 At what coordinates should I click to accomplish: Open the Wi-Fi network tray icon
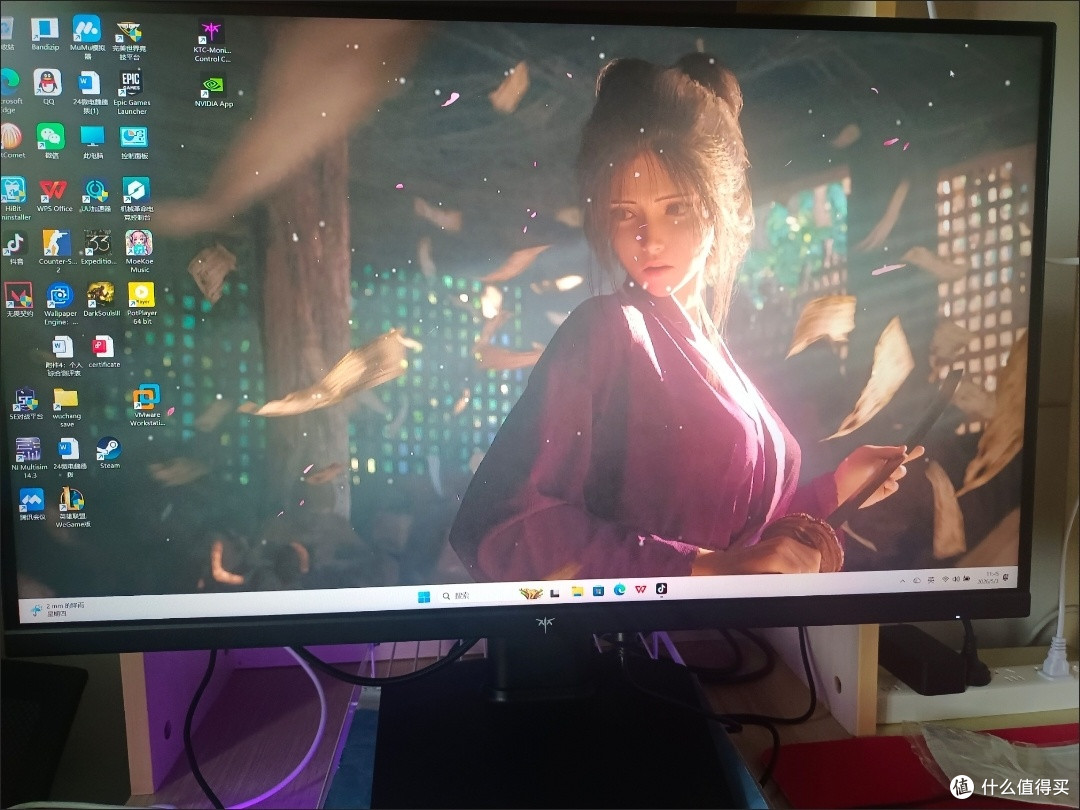pos(945,580)
